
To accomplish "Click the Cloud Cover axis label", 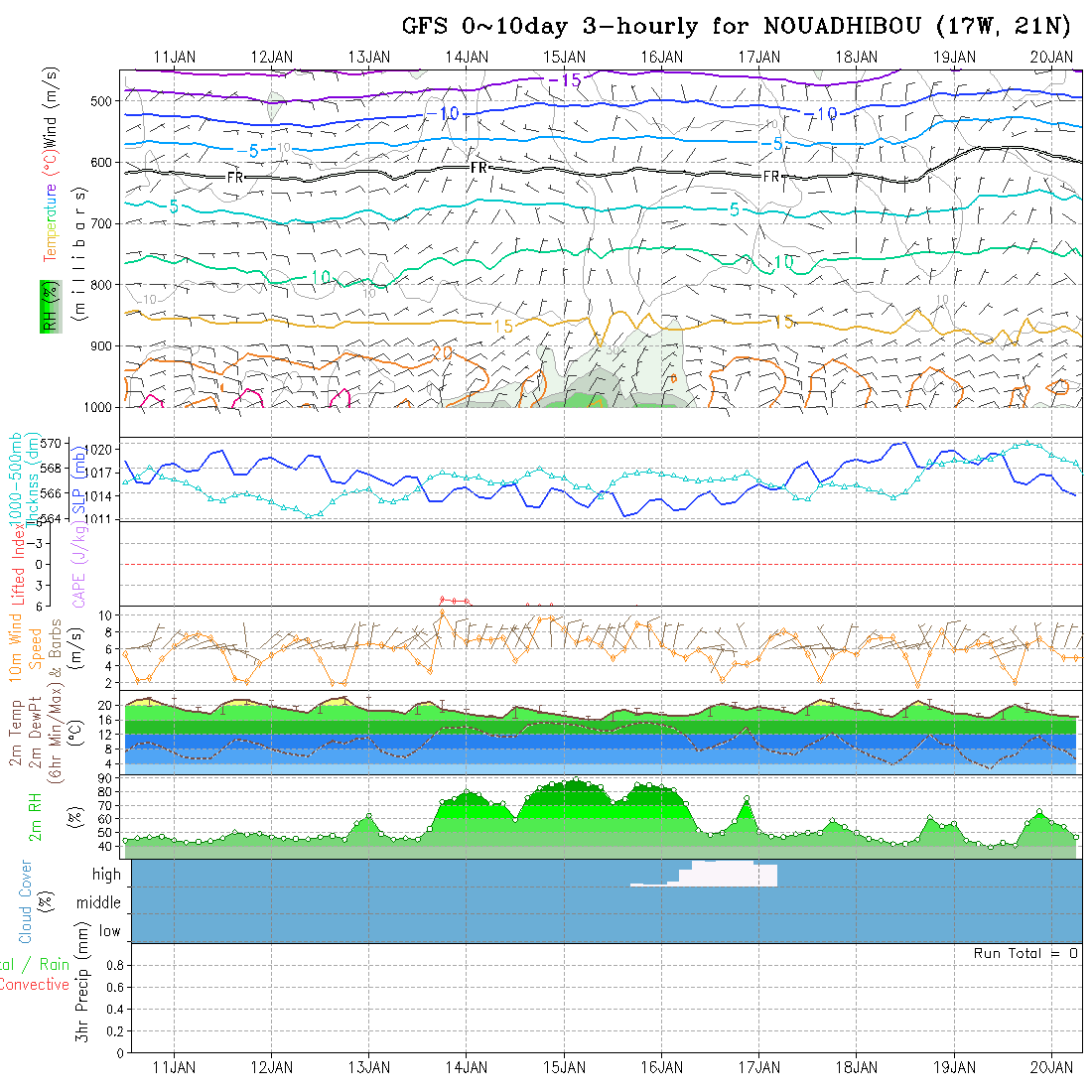I will pos(26,900).
